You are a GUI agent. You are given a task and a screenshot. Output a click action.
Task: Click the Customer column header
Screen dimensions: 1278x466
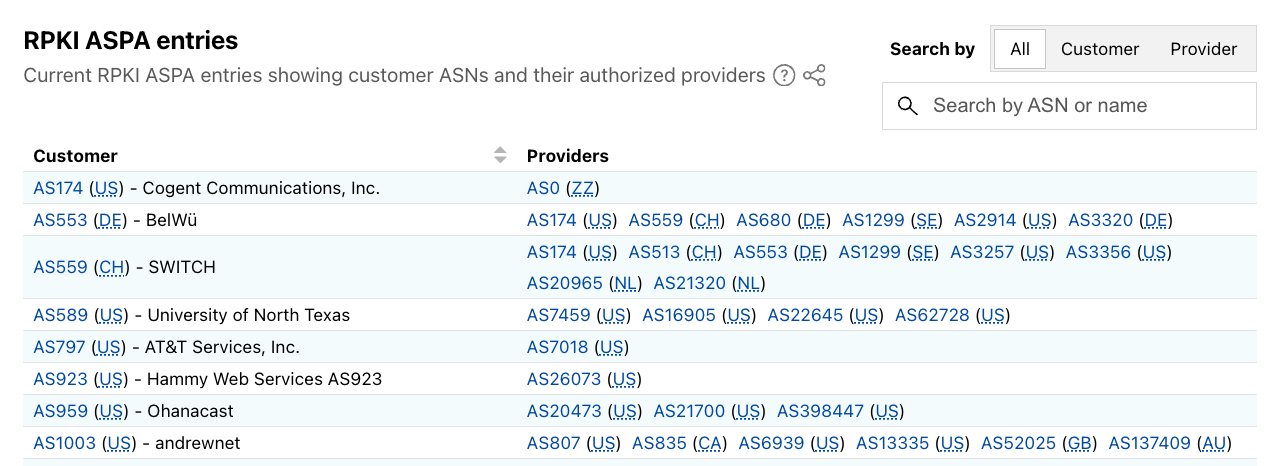(x=75, y=156)
